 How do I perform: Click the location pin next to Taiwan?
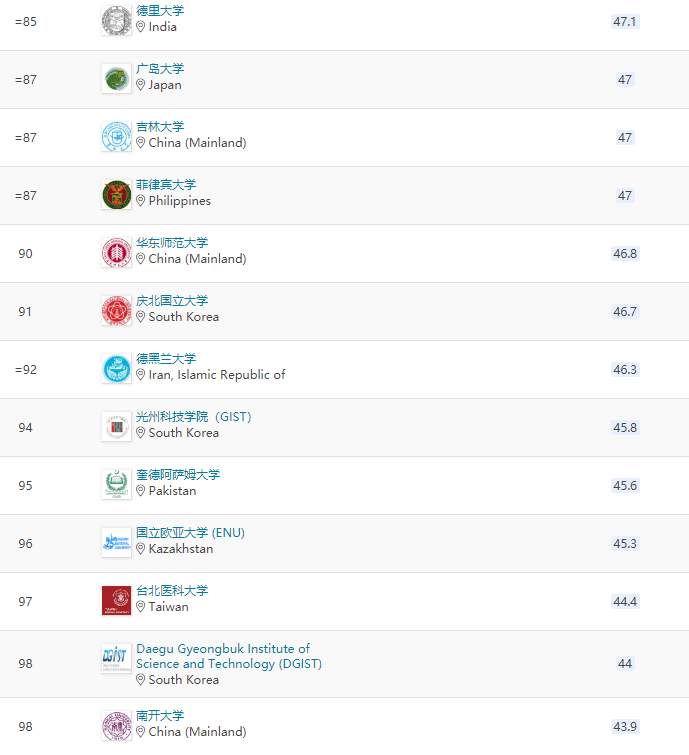coord(141,607)
